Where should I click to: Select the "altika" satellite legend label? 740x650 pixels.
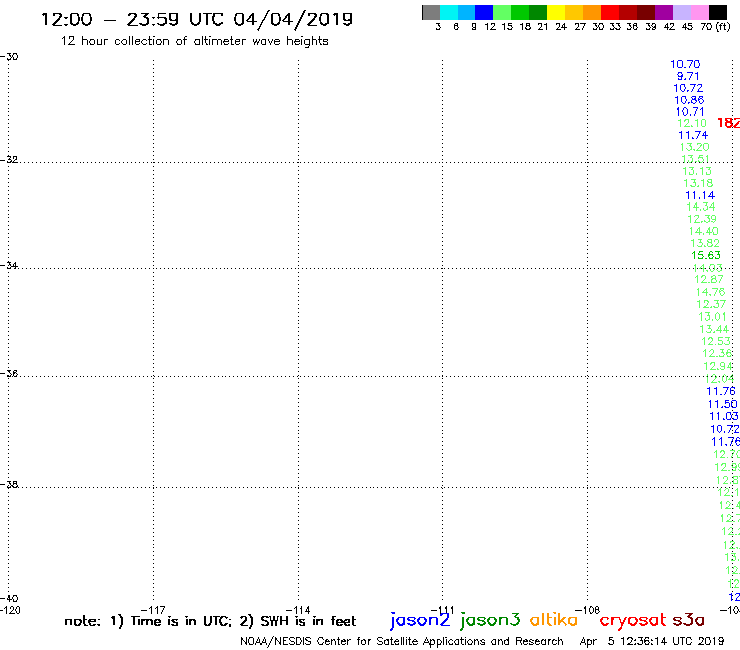pos(553,620)
